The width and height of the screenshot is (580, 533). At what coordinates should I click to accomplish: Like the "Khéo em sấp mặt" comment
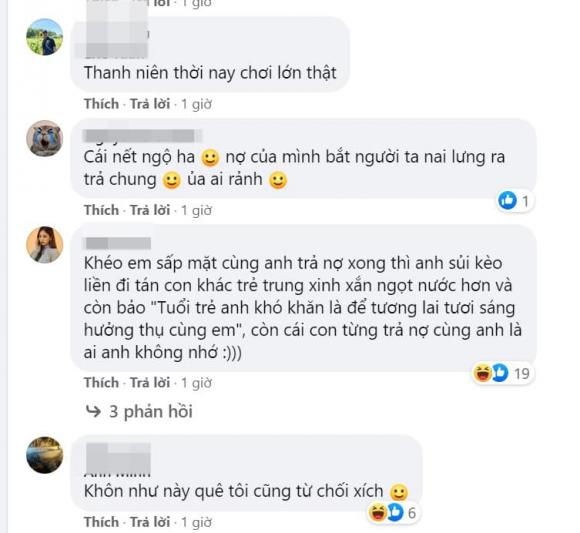[x=101, y=382]
